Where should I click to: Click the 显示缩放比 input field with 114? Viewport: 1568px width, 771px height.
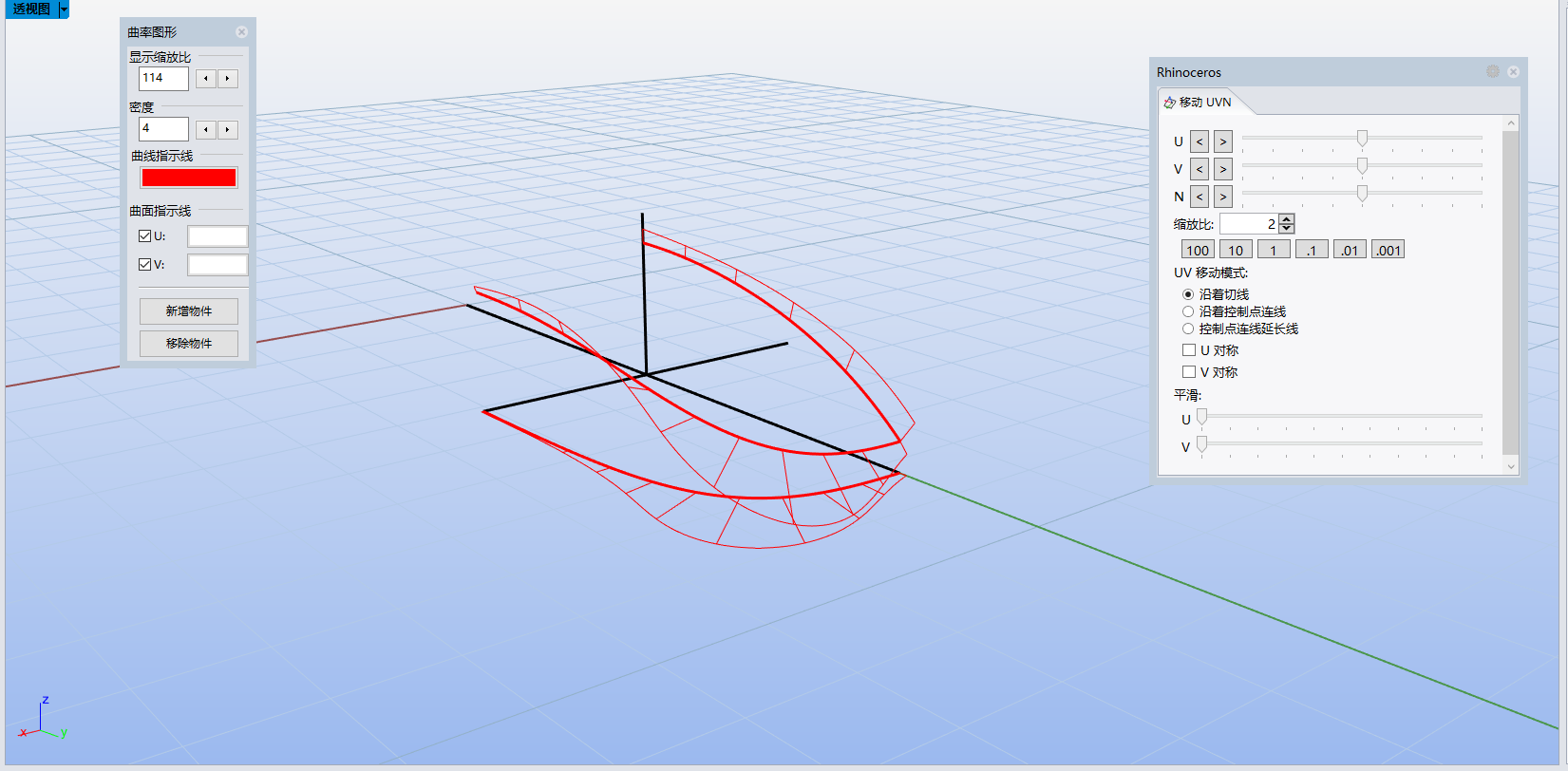pyautogui.click(x=164, y=79)
